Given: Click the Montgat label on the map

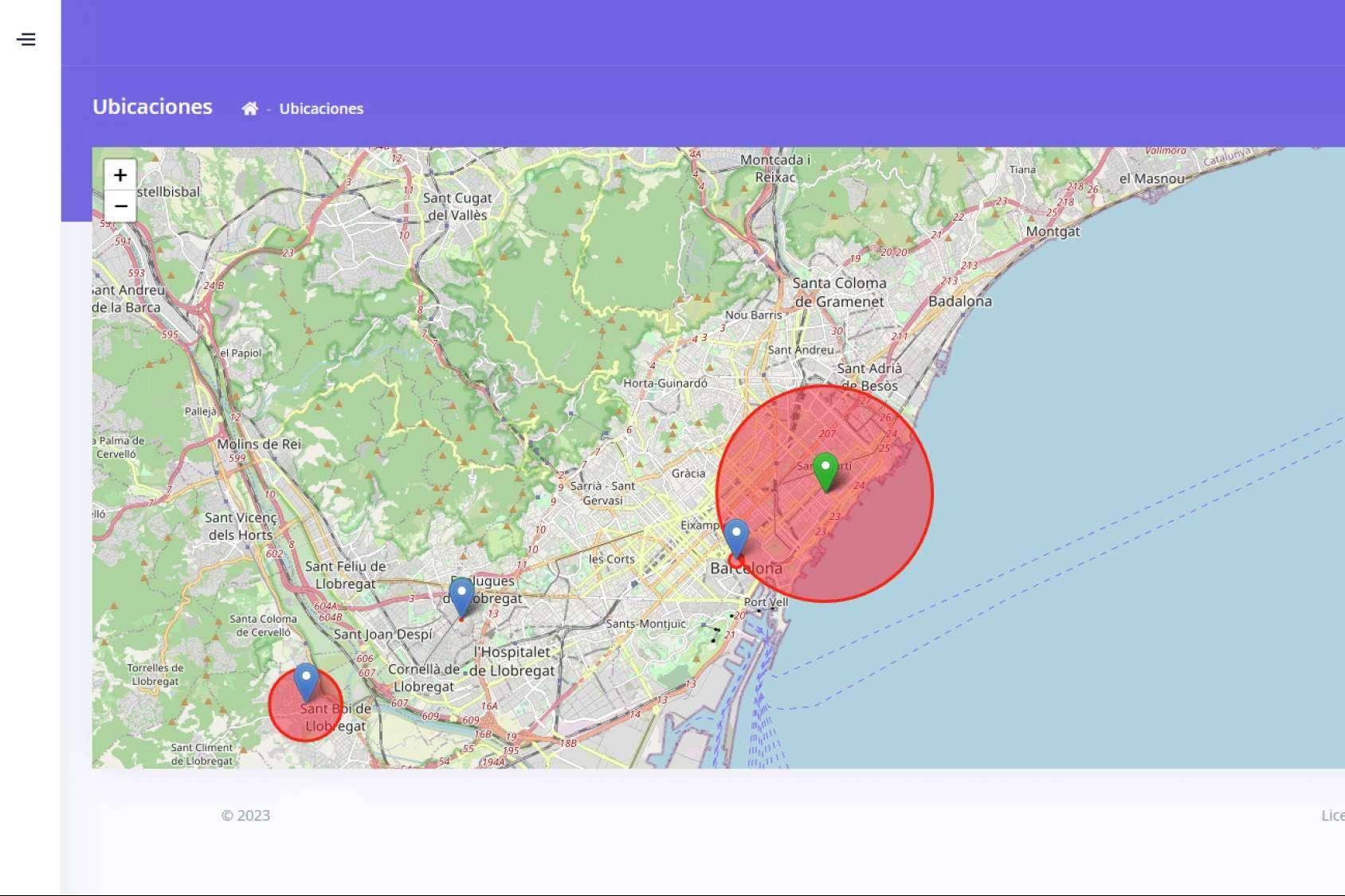Looking at the screenshot, I should coord(1053,231).
